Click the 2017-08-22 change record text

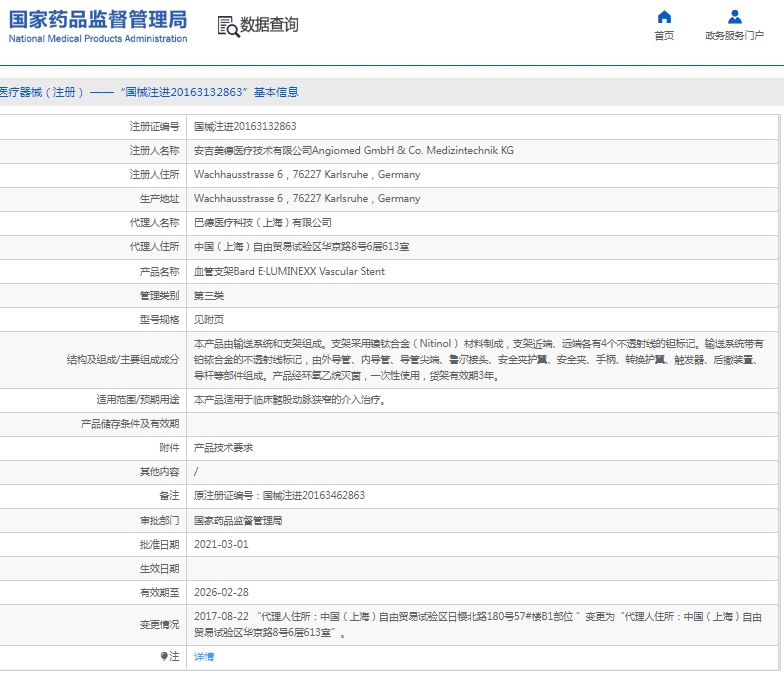pos(478,624)
